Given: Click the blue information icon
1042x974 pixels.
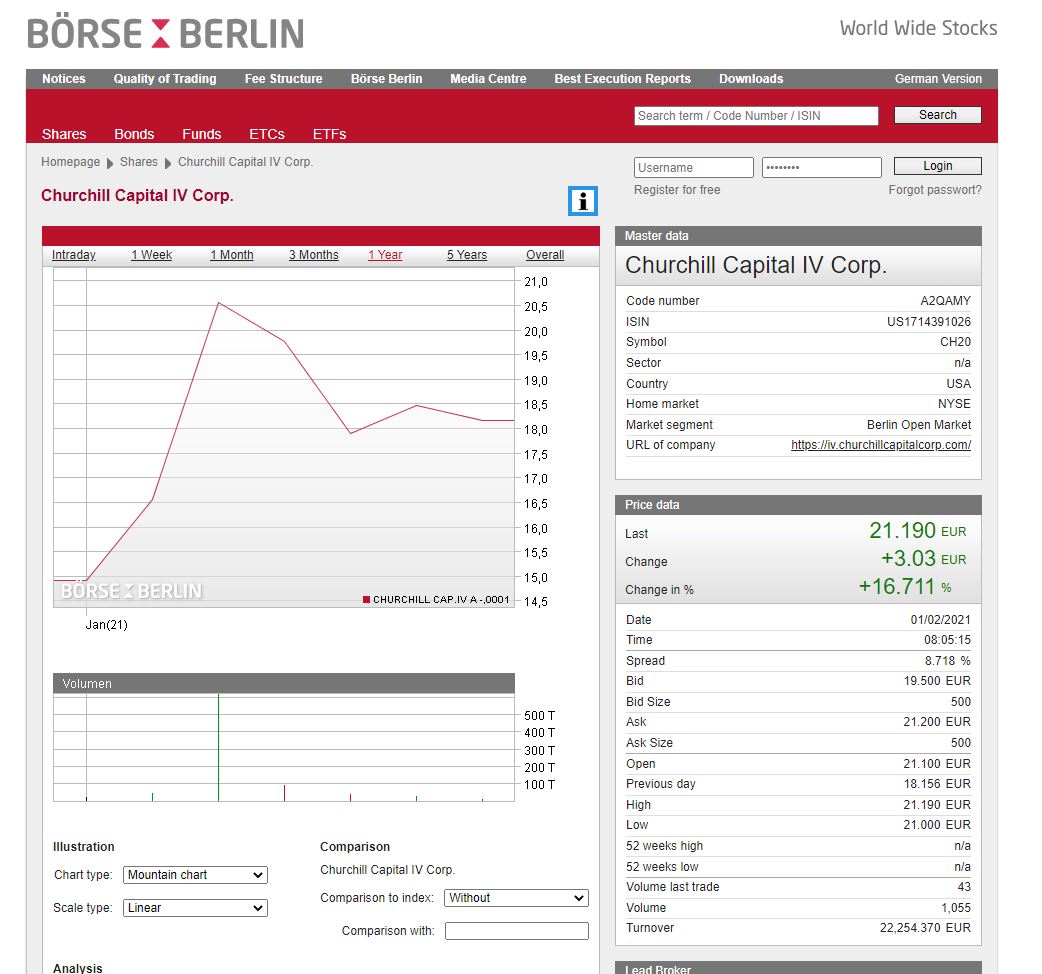Looking at the screenshot, I should 583,201.
